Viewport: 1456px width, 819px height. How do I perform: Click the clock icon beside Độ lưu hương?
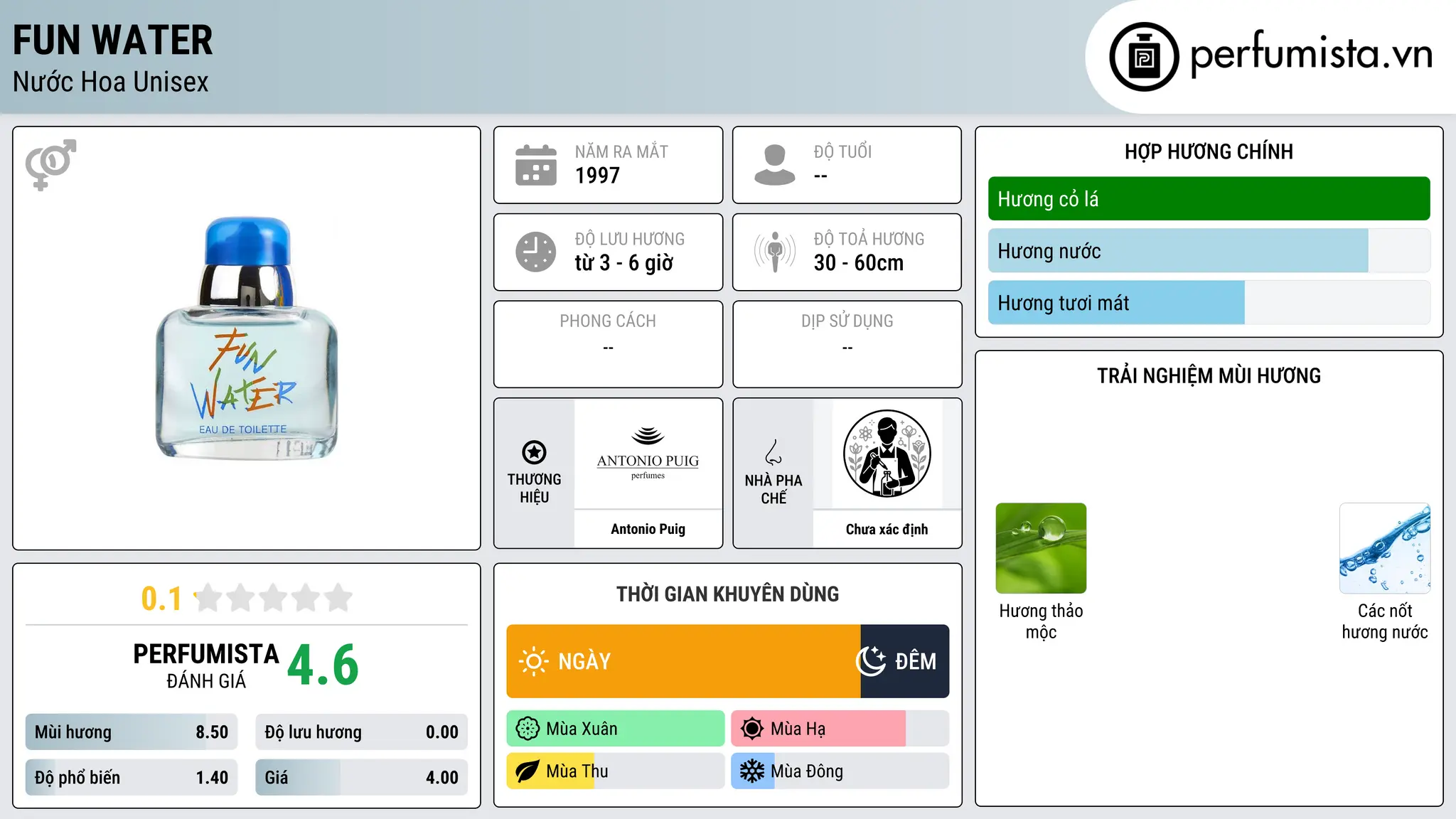tap(535, 252)
